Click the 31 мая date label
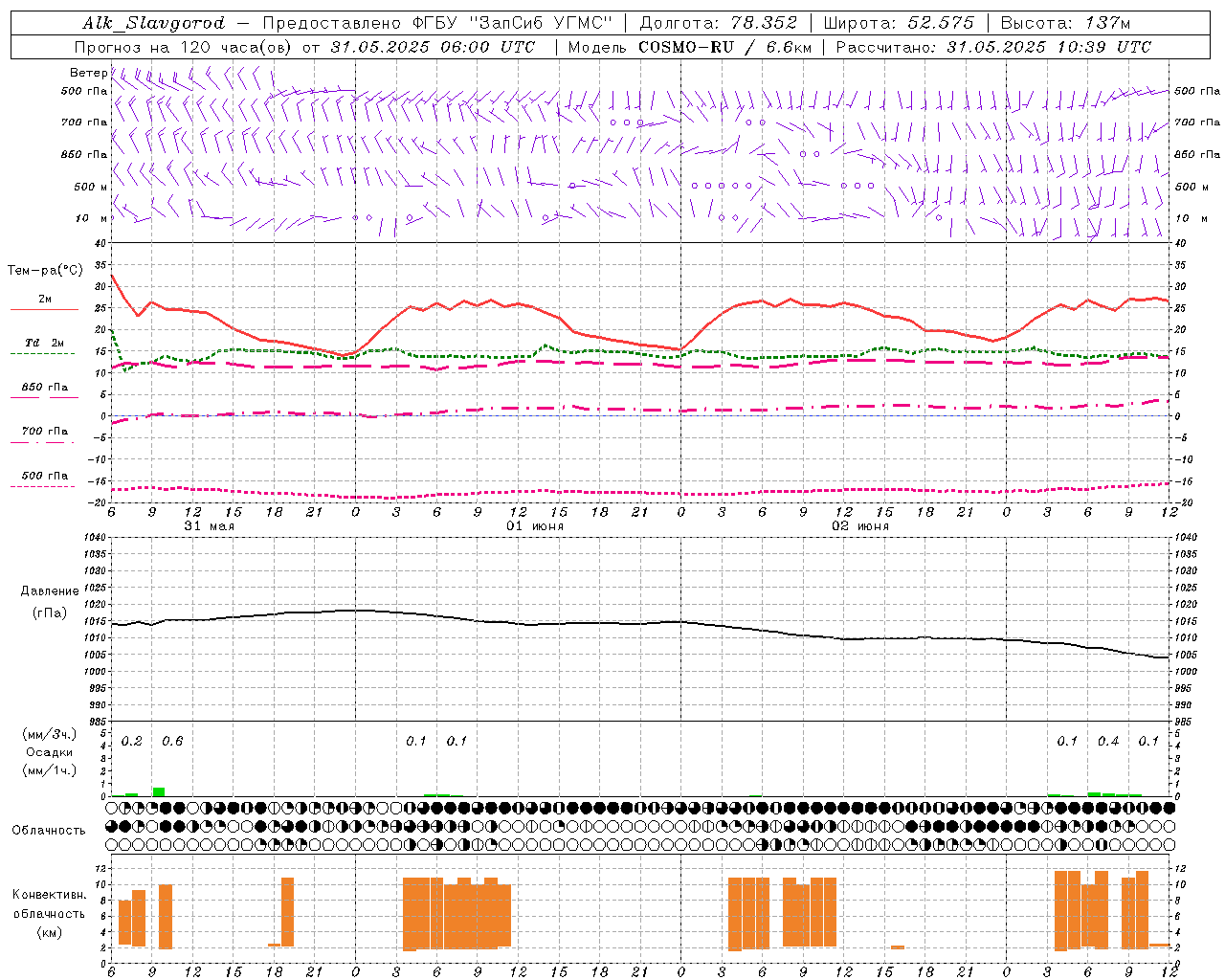The height and width of the screenshot is (980, 1225). (209, 526)
